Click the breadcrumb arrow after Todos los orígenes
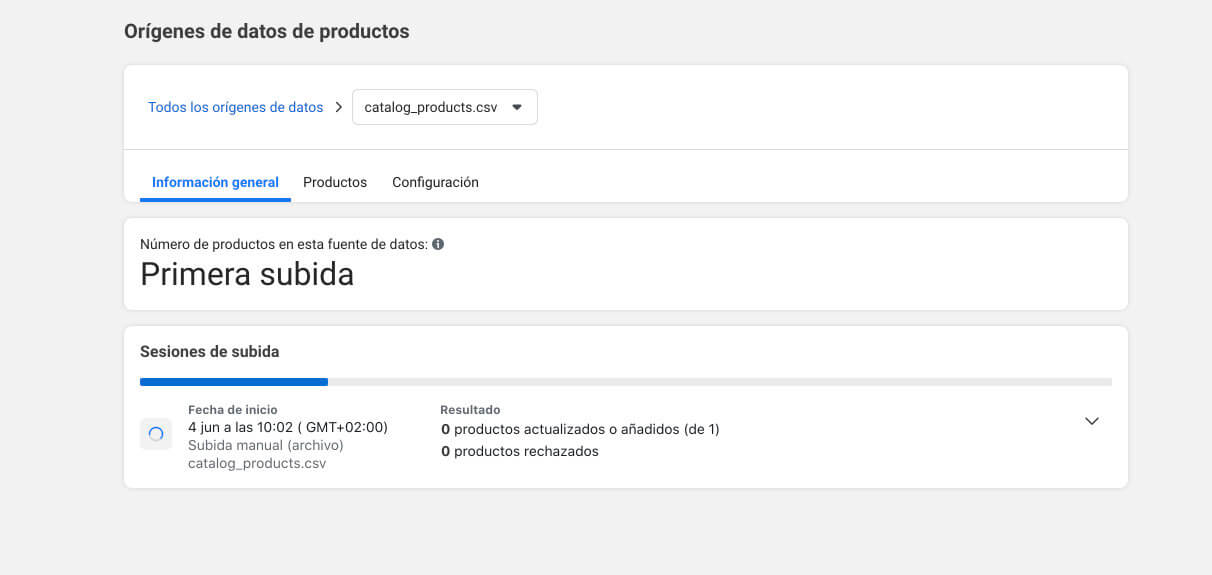1212x575 pixels. 339,107
